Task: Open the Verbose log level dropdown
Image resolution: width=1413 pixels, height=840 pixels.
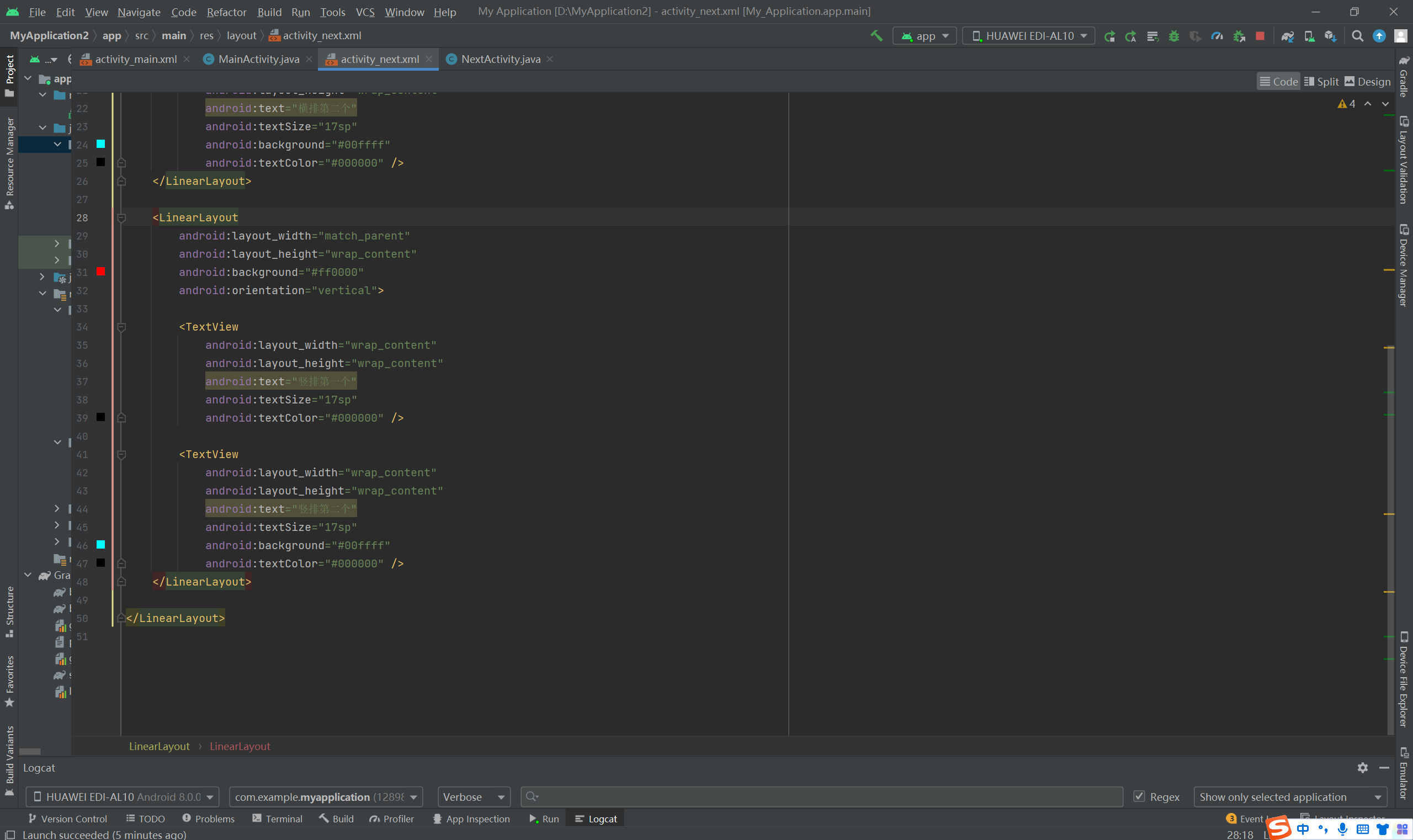Action: coord(473,796)
